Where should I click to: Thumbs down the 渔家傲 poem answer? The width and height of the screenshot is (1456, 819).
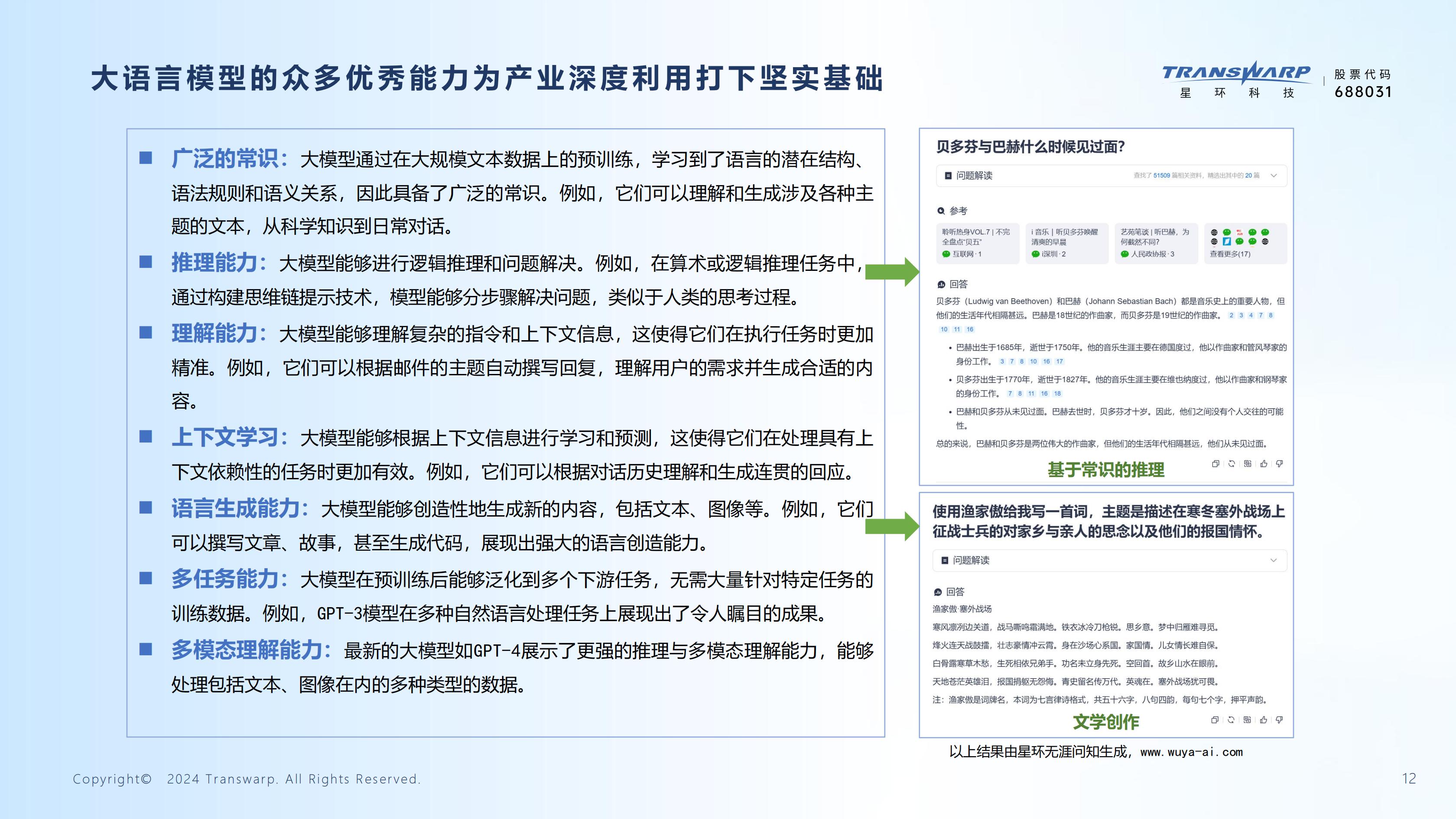click(x=1279, y=719)
